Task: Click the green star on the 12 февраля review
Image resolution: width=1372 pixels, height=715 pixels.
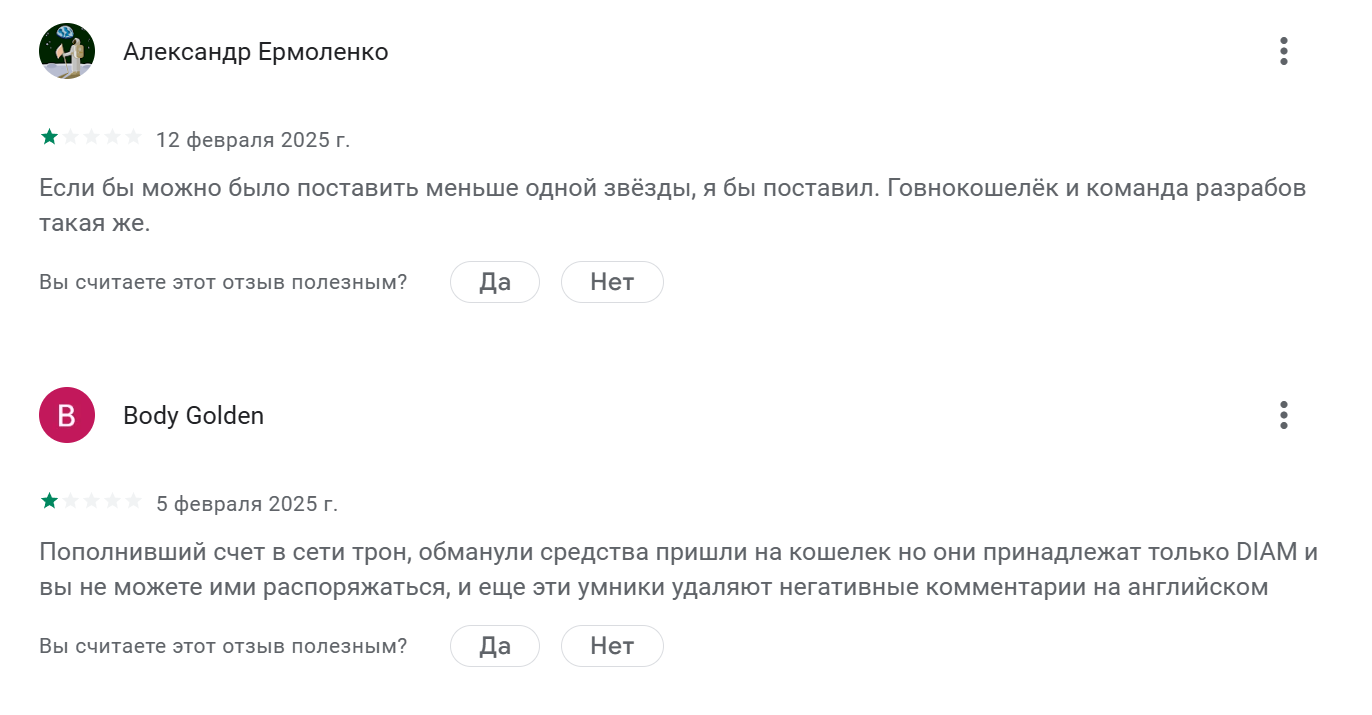Action: 49,137
